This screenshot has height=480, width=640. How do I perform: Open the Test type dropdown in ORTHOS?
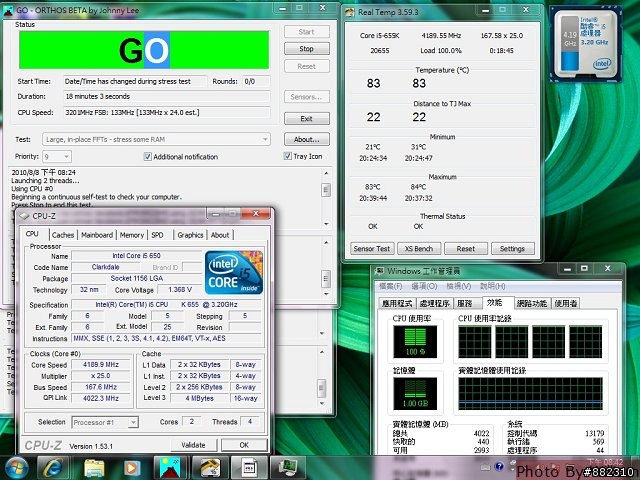pos(156,139)
